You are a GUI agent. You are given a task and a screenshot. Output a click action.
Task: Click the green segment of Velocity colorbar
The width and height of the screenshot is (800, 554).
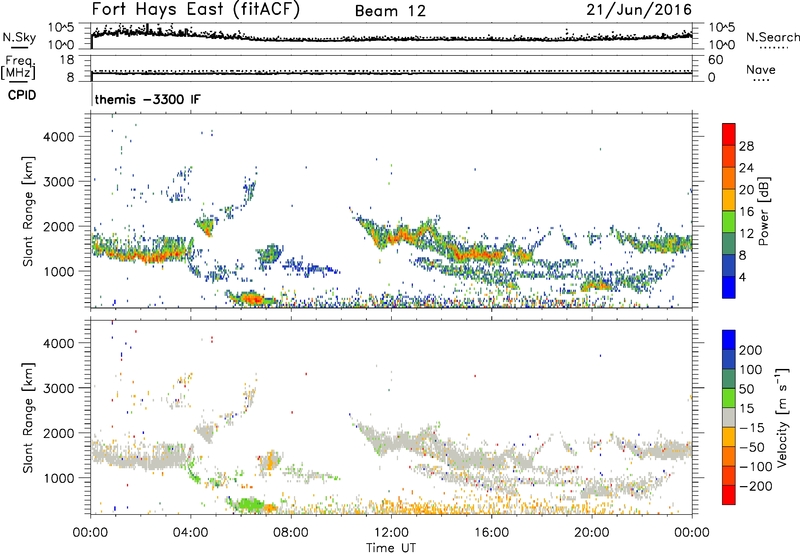[729, 398]
